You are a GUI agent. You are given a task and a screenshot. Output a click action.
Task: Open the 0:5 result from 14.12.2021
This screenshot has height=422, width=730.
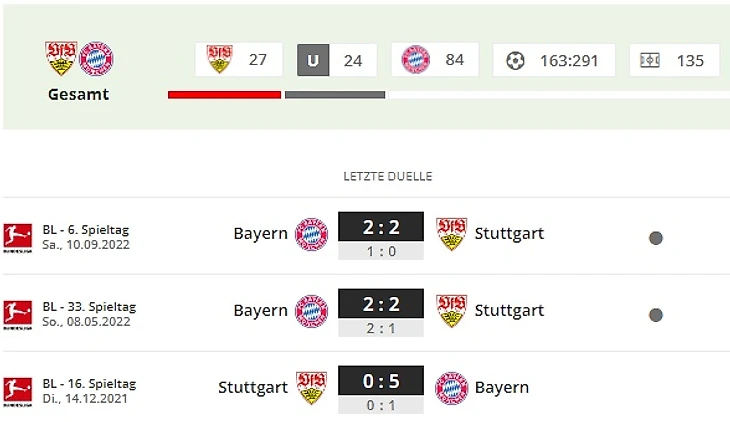(381, 381)
